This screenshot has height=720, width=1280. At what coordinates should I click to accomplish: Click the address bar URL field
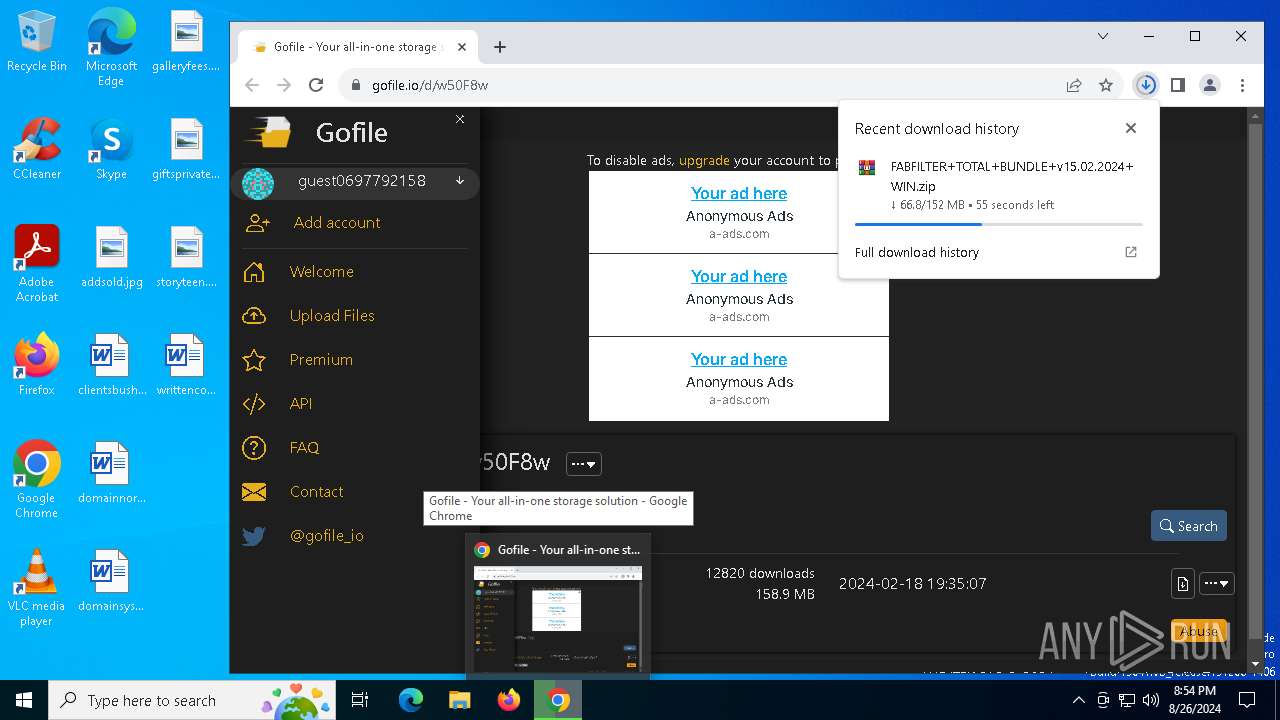point(700,85)
